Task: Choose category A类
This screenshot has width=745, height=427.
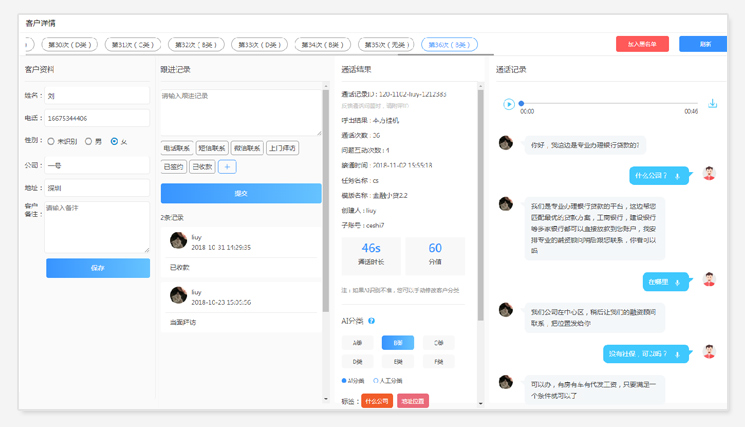Action: click(357, 342)
